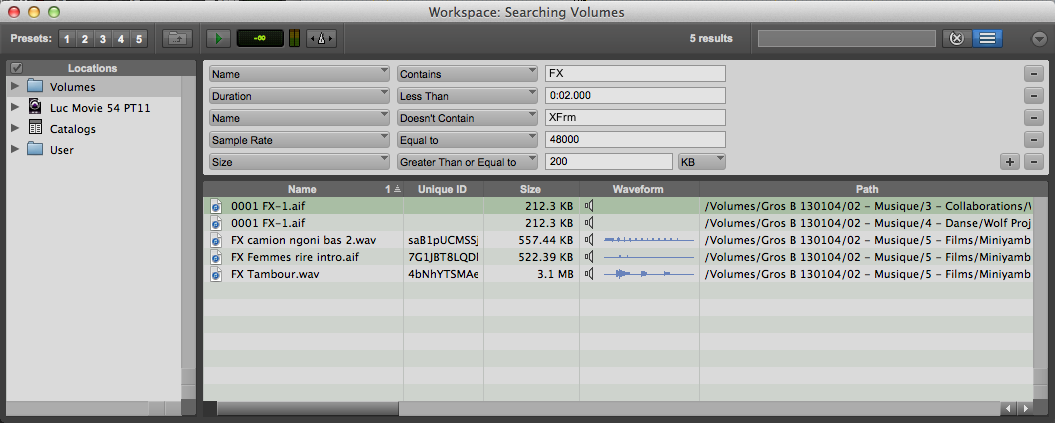Click the preview level meter

[x=294, y=39]
